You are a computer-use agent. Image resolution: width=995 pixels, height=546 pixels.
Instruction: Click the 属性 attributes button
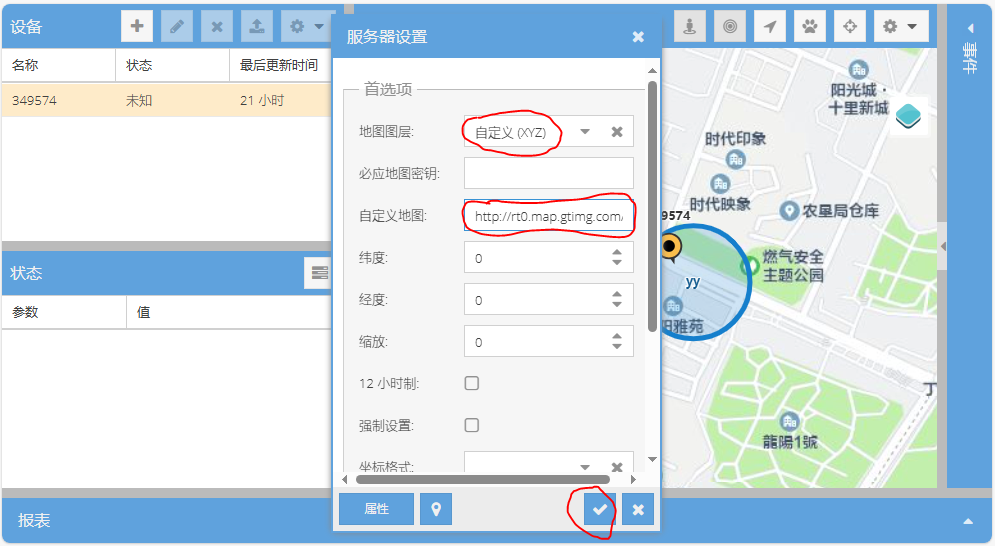(376, 509)
